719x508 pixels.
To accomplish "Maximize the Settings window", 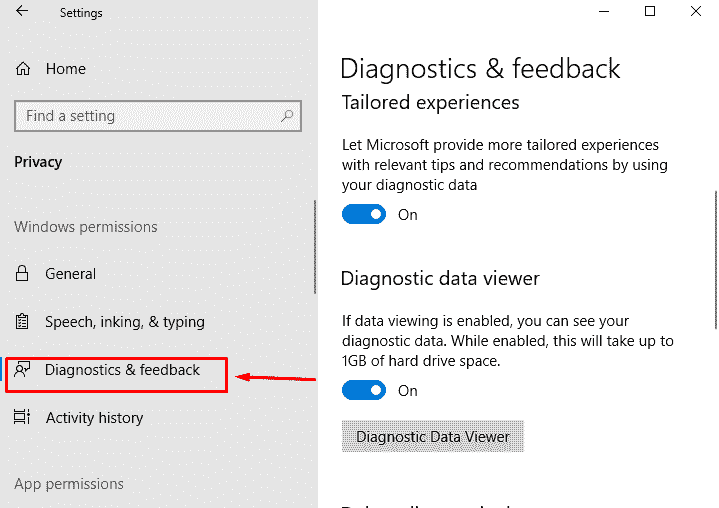I will pos(650,11).
